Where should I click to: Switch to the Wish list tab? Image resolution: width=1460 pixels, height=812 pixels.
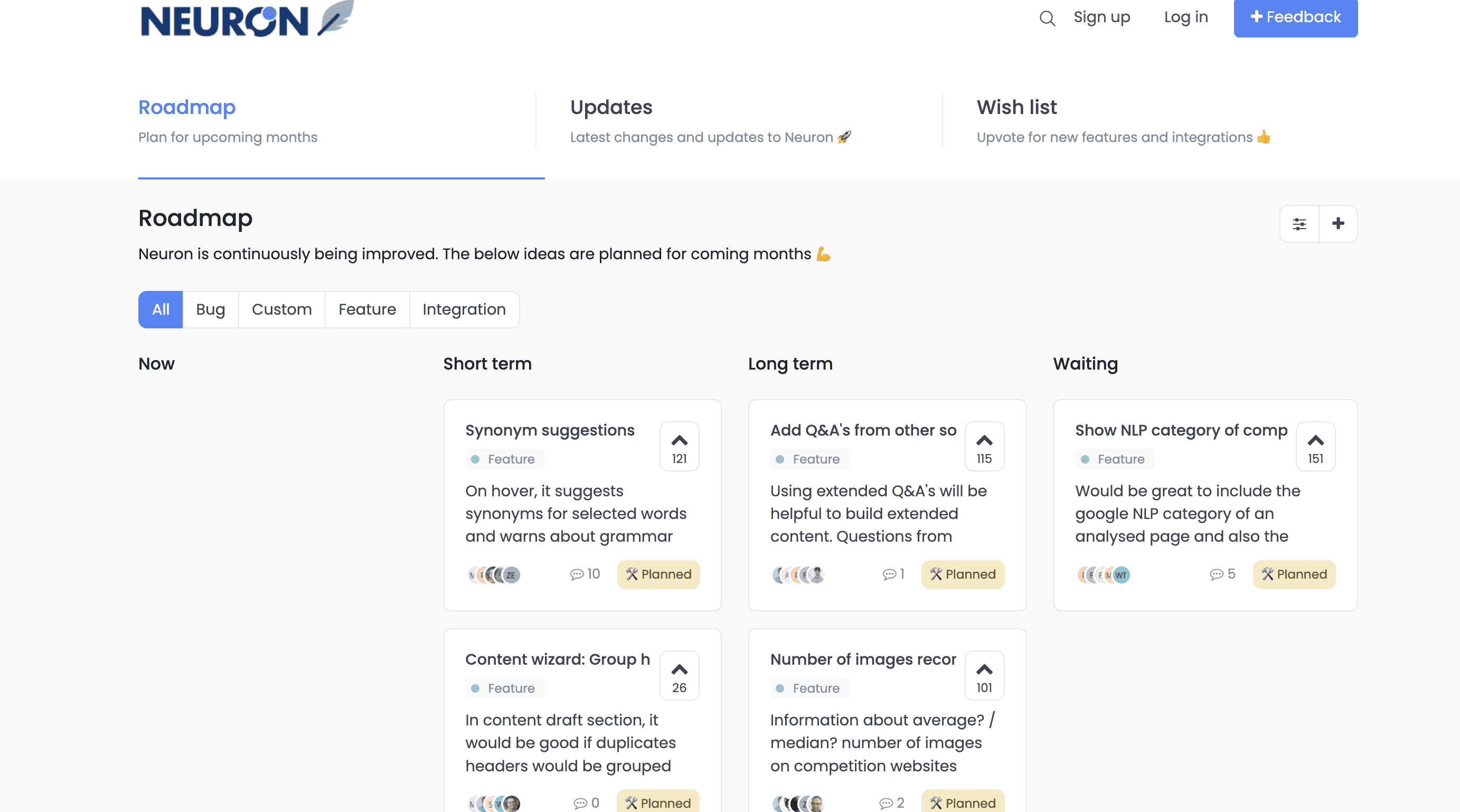tap(1015, 106)
